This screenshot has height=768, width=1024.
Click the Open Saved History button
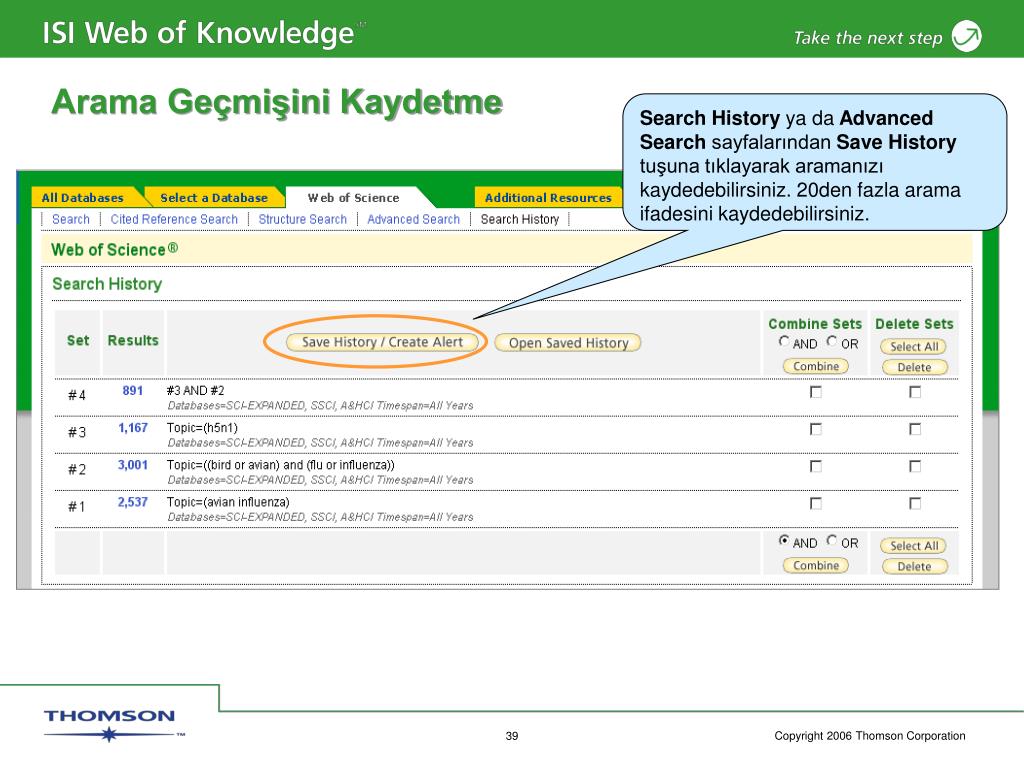[x=568, y=343]
